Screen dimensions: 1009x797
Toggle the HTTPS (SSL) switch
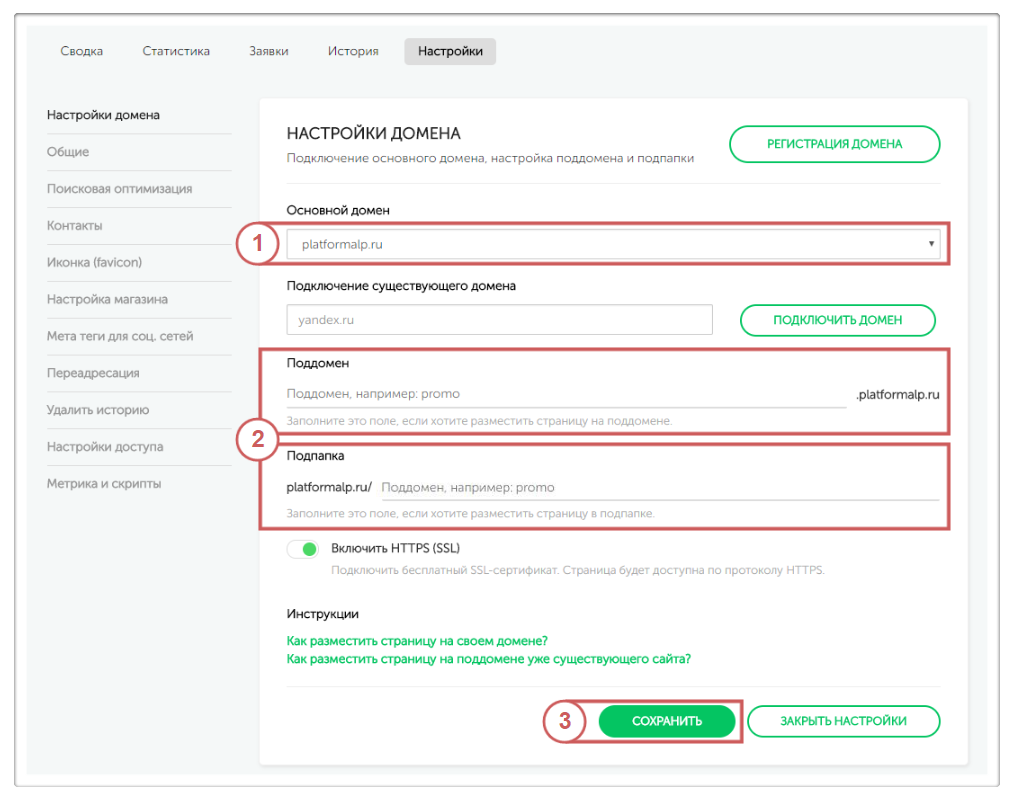[302, 549]
